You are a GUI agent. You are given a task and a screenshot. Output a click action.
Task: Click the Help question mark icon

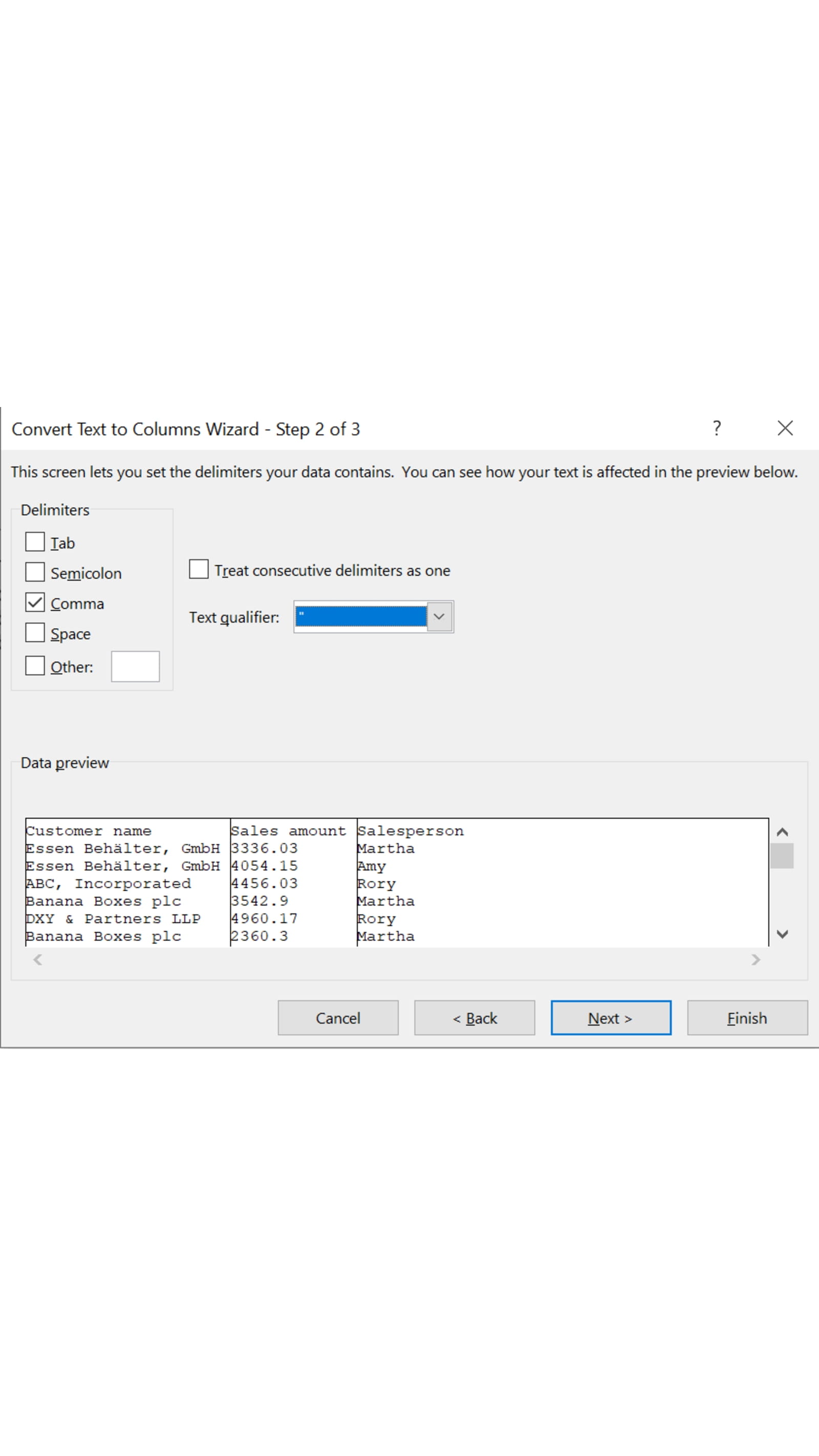coord(716,429)
